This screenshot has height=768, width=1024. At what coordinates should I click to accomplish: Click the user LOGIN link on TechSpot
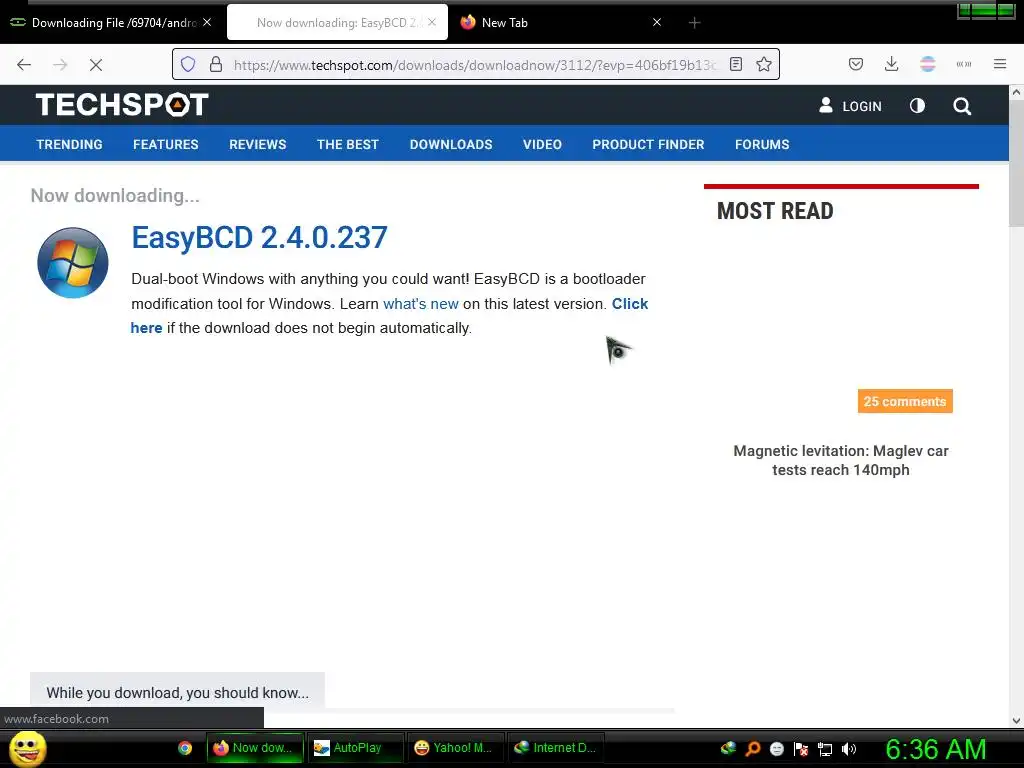(x=850, y=106)
